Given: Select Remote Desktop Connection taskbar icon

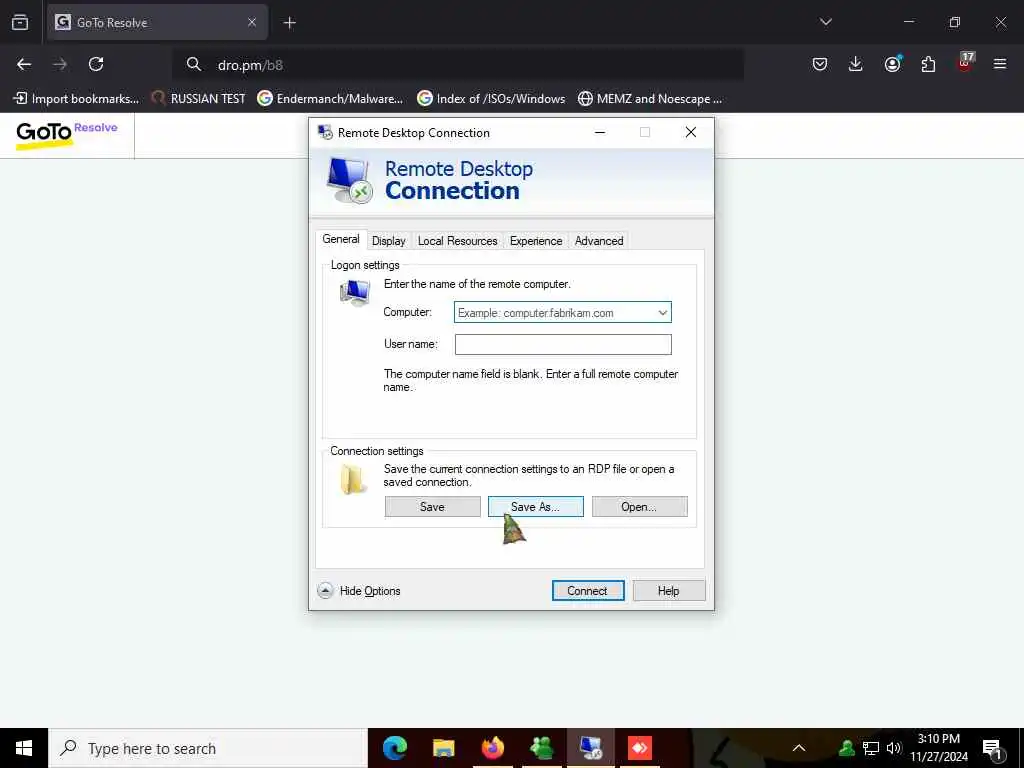Looking at the screenshot, I should [x=591, y=748].
